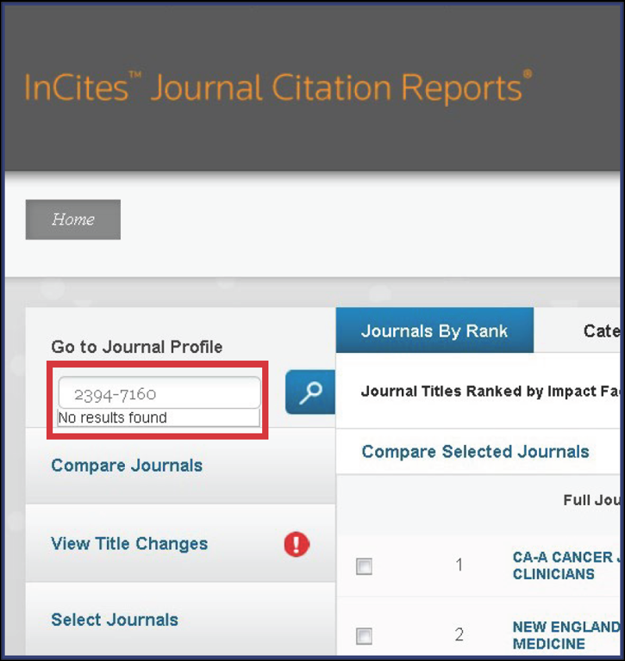
Task: Click the red exclamation alert icon
Action: coord(297,544)
